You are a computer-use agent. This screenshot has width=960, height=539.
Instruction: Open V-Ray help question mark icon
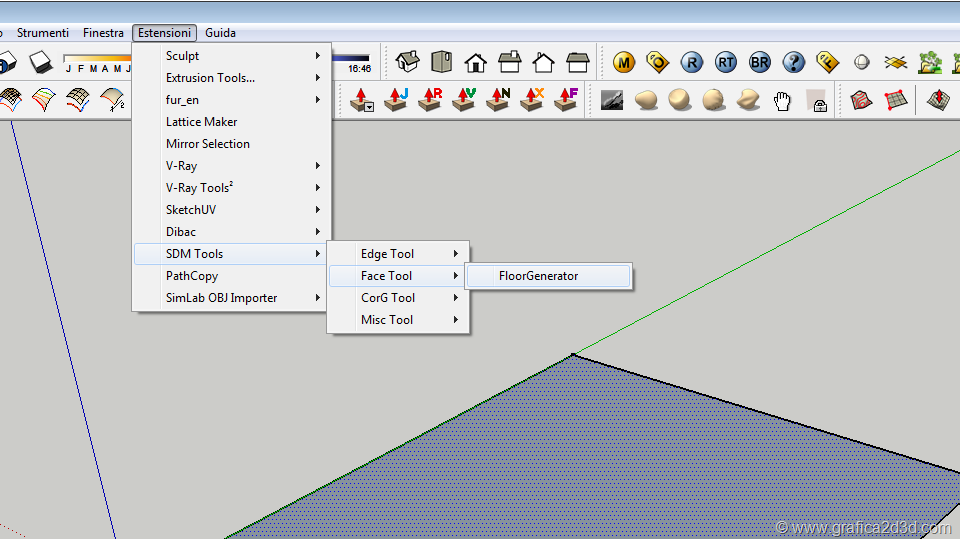pos(794,62)
